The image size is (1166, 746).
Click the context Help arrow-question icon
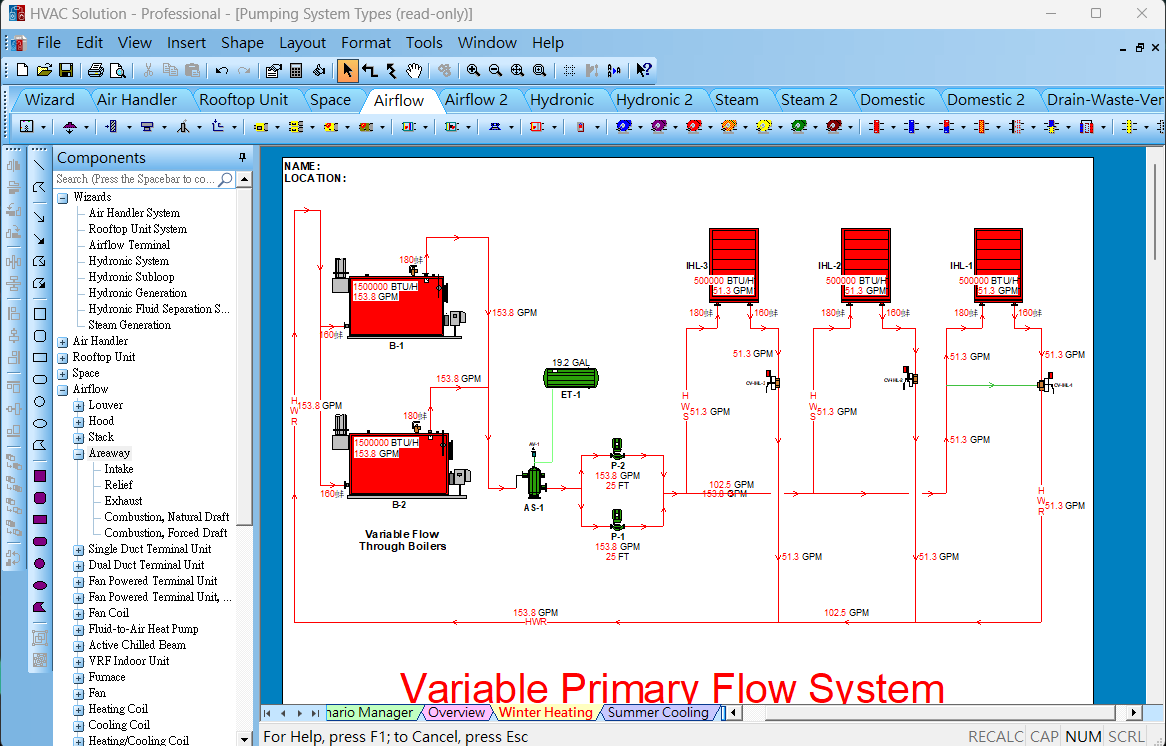coord(643,70)
